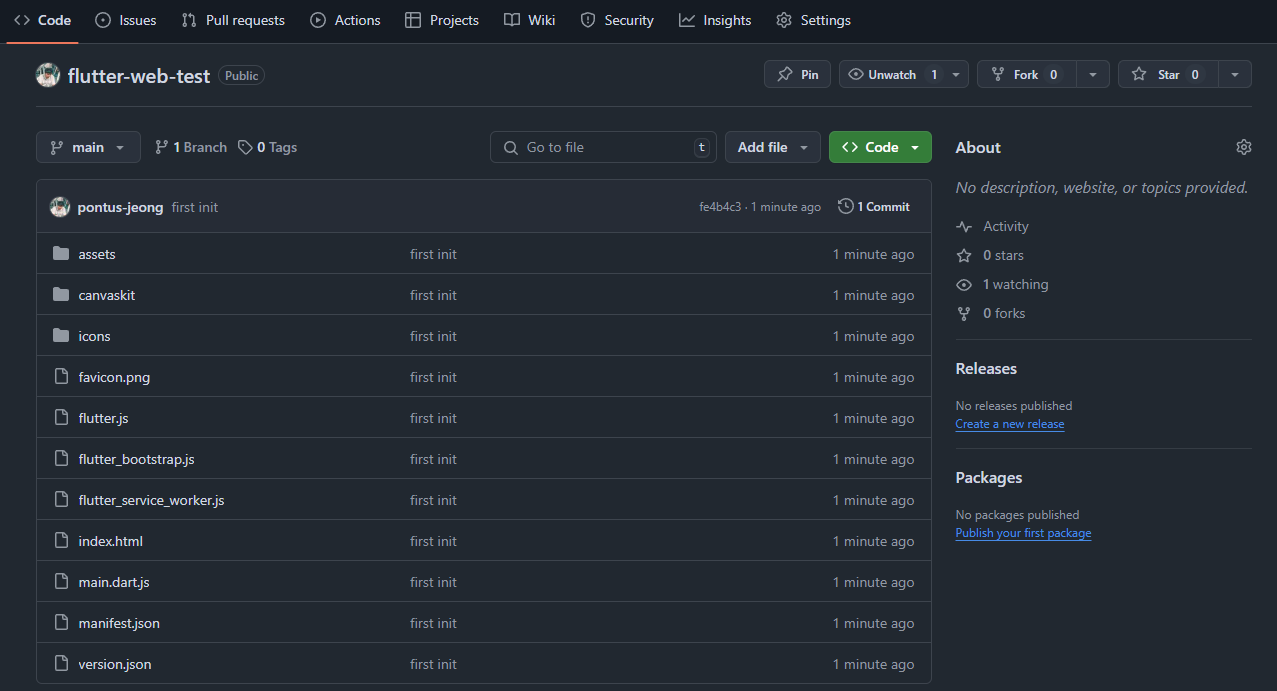
Task: Click pontus-jeong avatar in commit header
Action: point(60,207)
